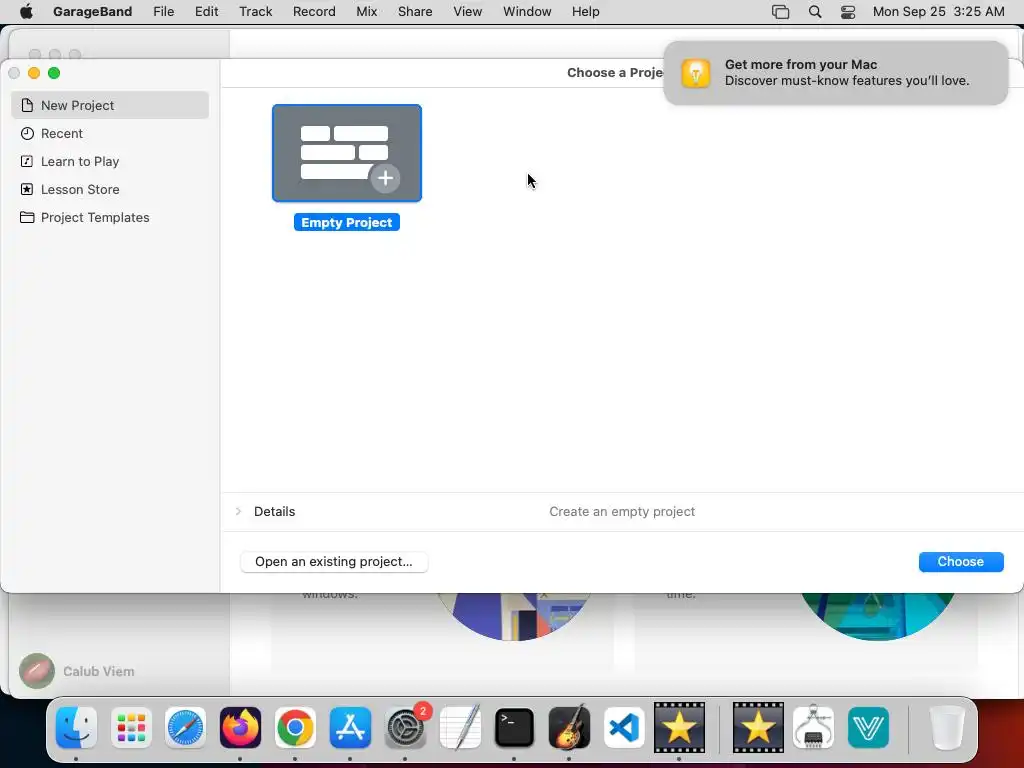This screenshot has height=768, width=1024.
Task: Open the teal V app in Dock
Action: [x=868, y=728]
